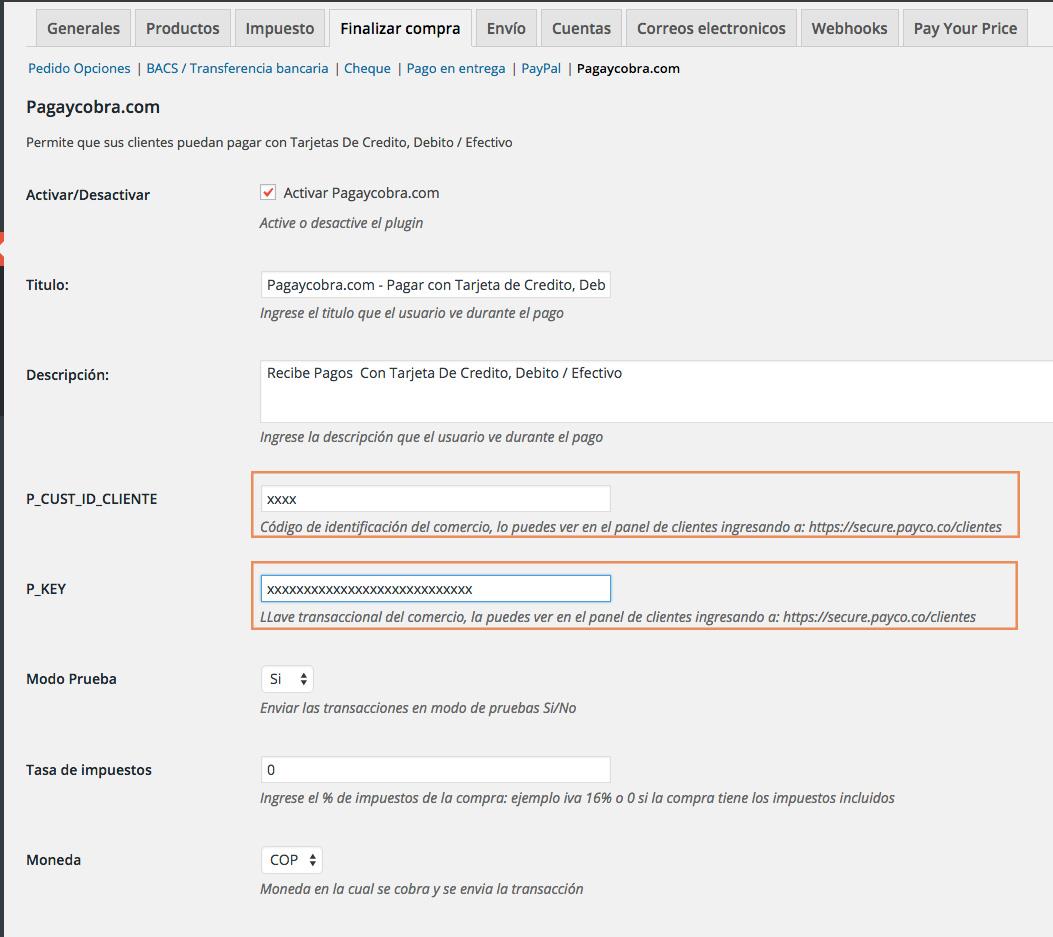Focus the P_CUST_ID_CLIENTE field
This screenshot has height=937, width=1053.
[x=435, y=499]
